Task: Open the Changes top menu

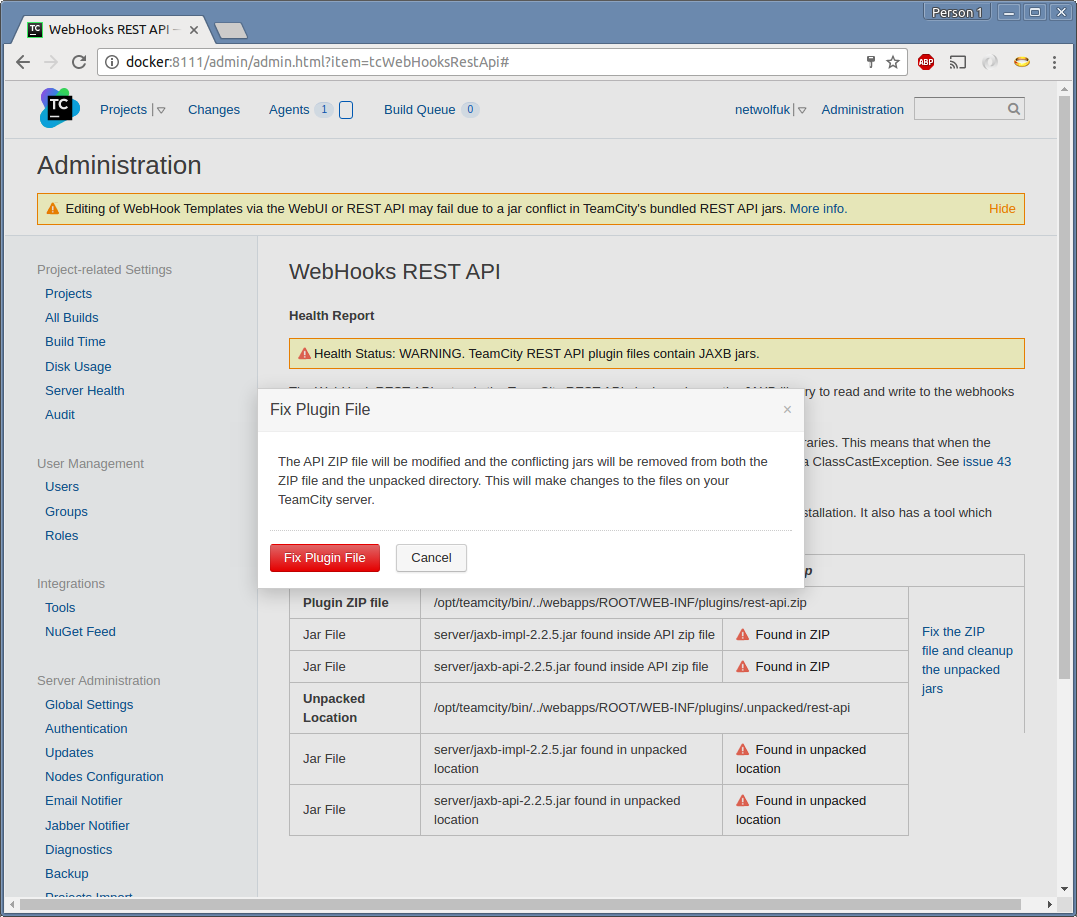Action: [214, 110]
